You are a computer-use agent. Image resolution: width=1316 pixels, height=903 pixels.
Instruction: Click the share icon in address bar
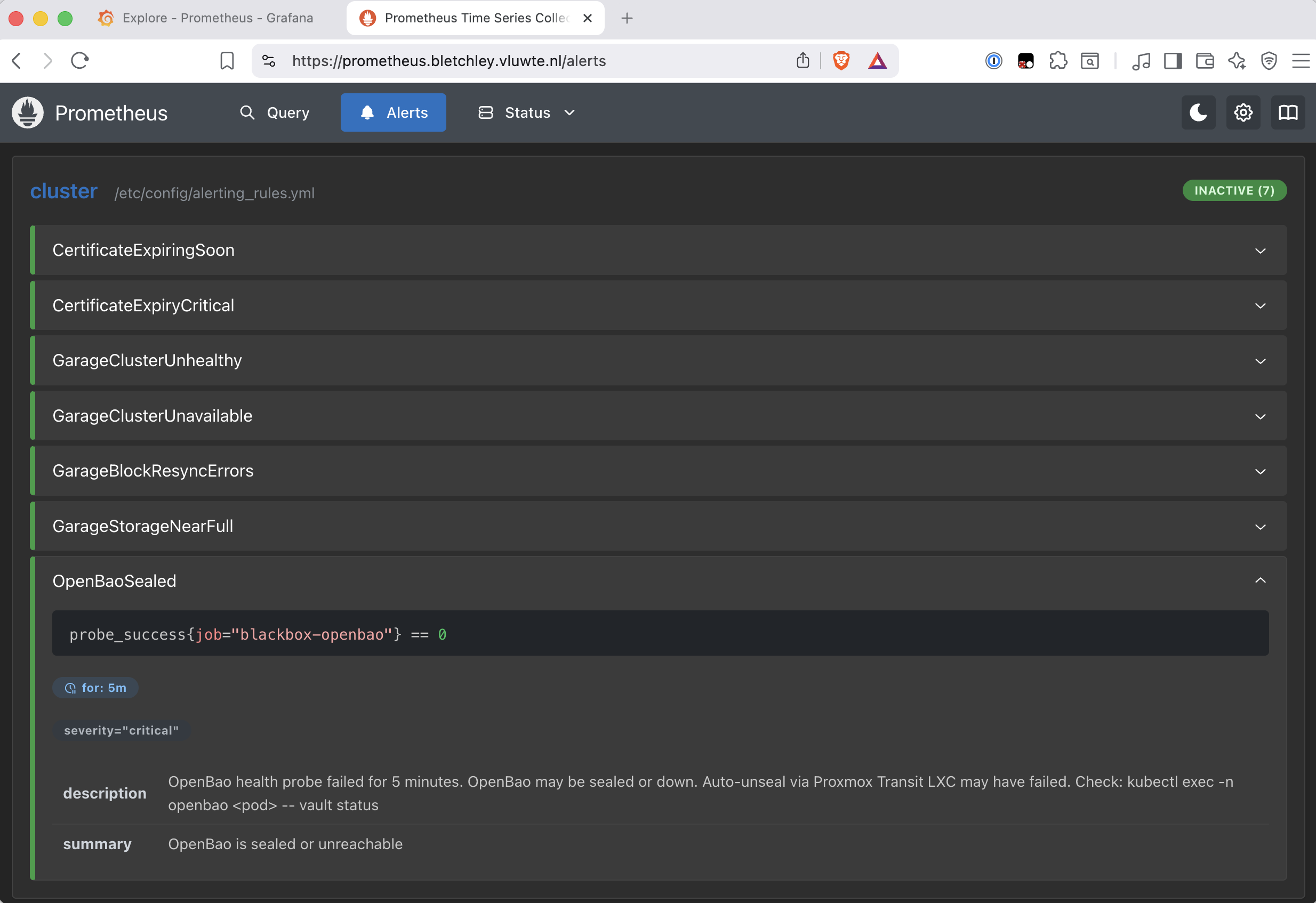[803, 61]
